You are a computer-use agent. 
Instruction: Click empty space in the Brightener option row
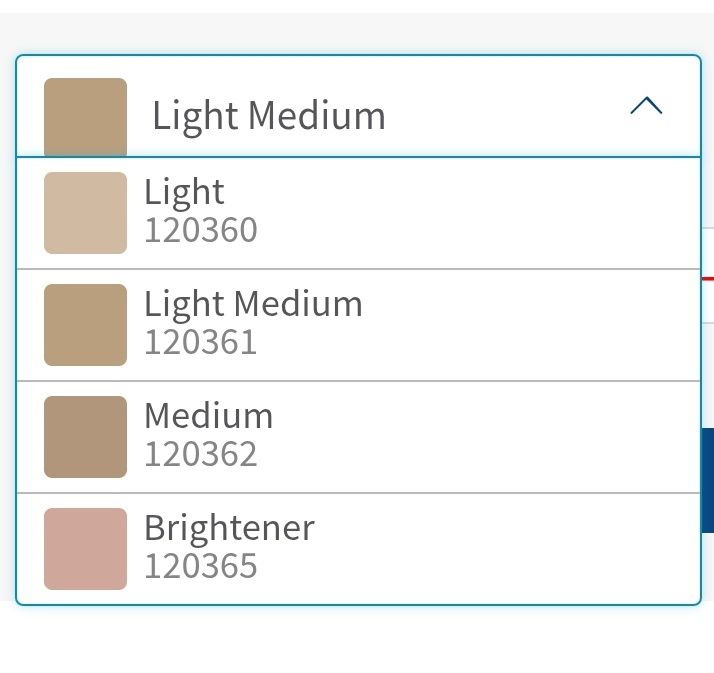(500, 549)
